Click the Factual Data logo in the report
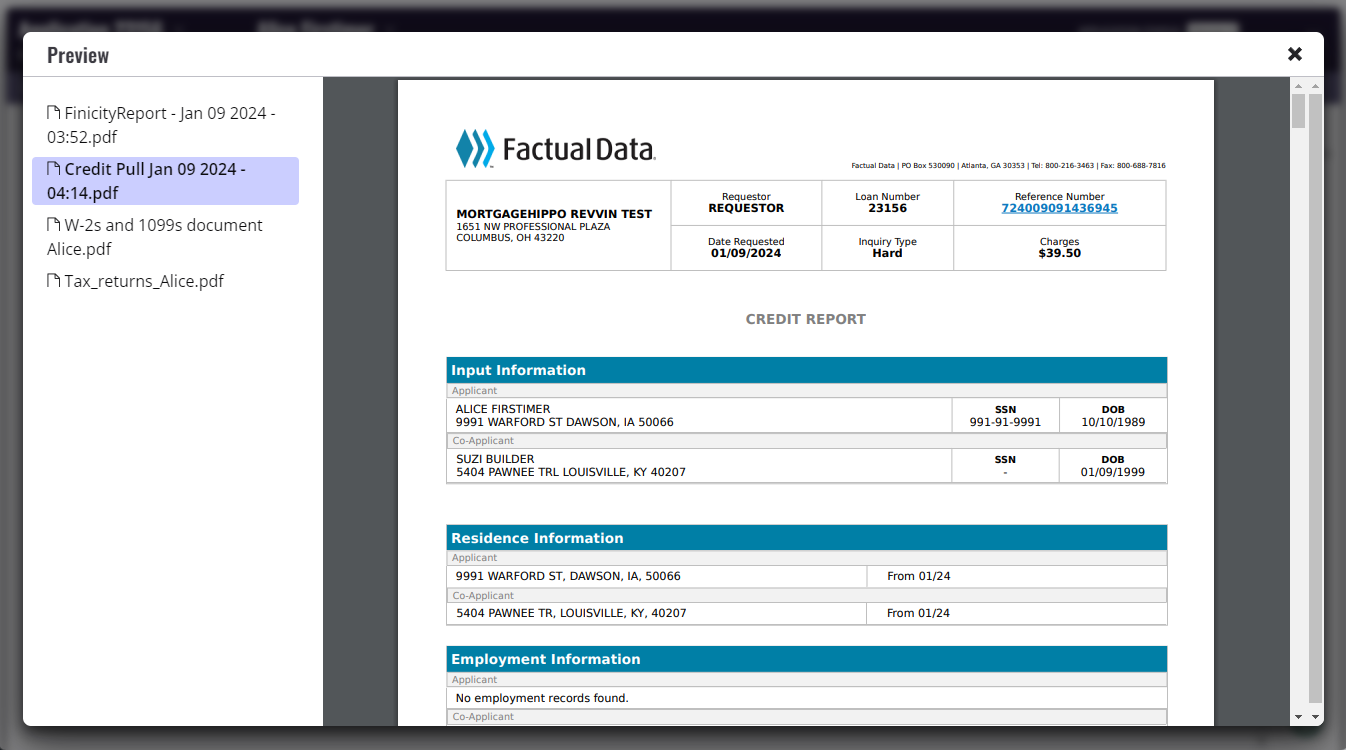 (x=555, y=149)
